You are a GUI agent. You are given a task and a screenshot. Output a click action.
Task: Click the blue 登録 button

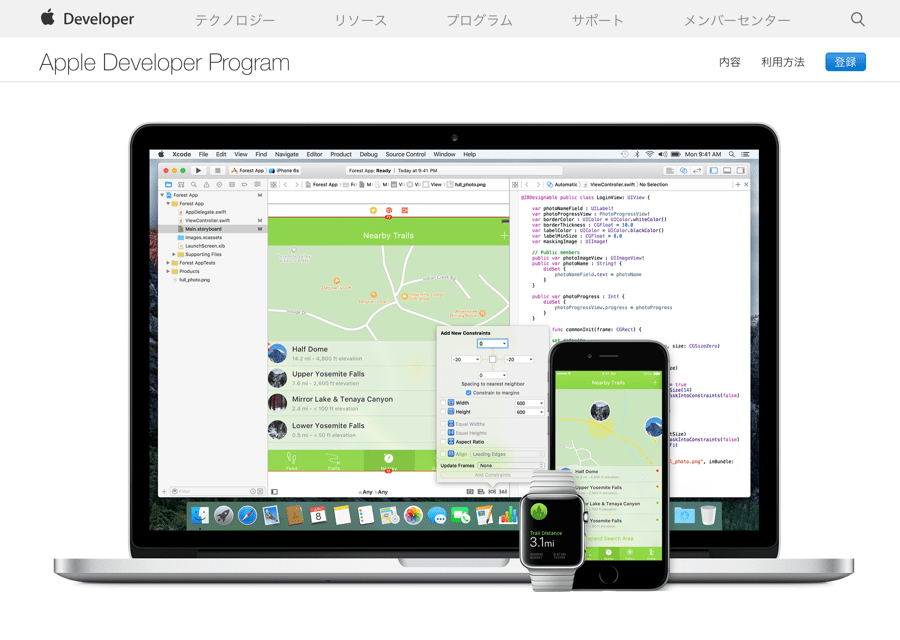[x=845, y=62]
